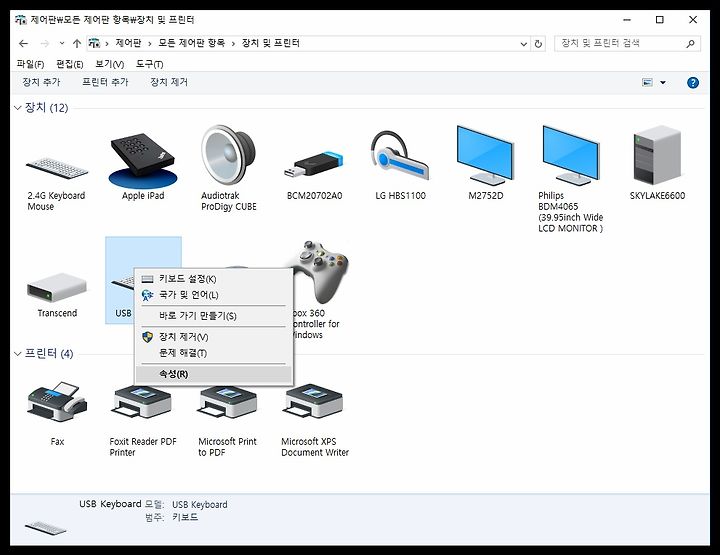Choose 국가 및 언어(L) from context menu
720x555 pixels.
coord(214,295)
